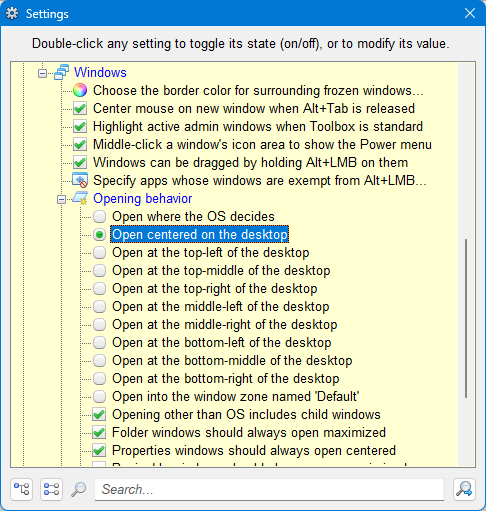Select Open centered on the desktop radio
This screenshot has width=486, height=511.
pyautogui.click(x=99, y=235)
